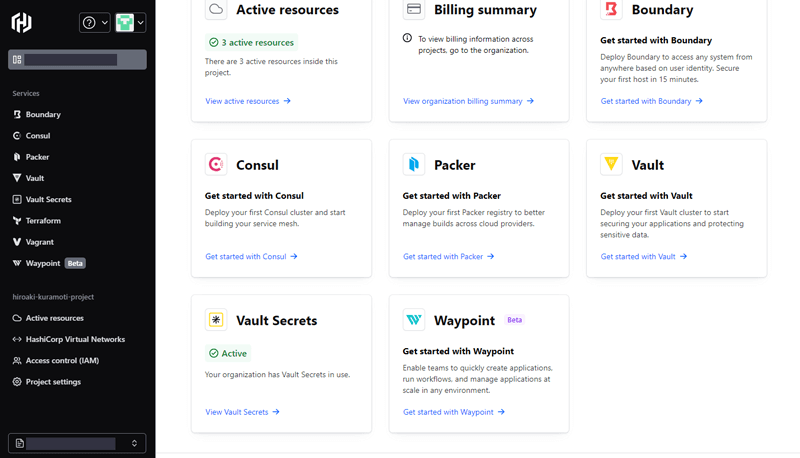Click the Active status badge on Vault Secrets

click(228, 353)
